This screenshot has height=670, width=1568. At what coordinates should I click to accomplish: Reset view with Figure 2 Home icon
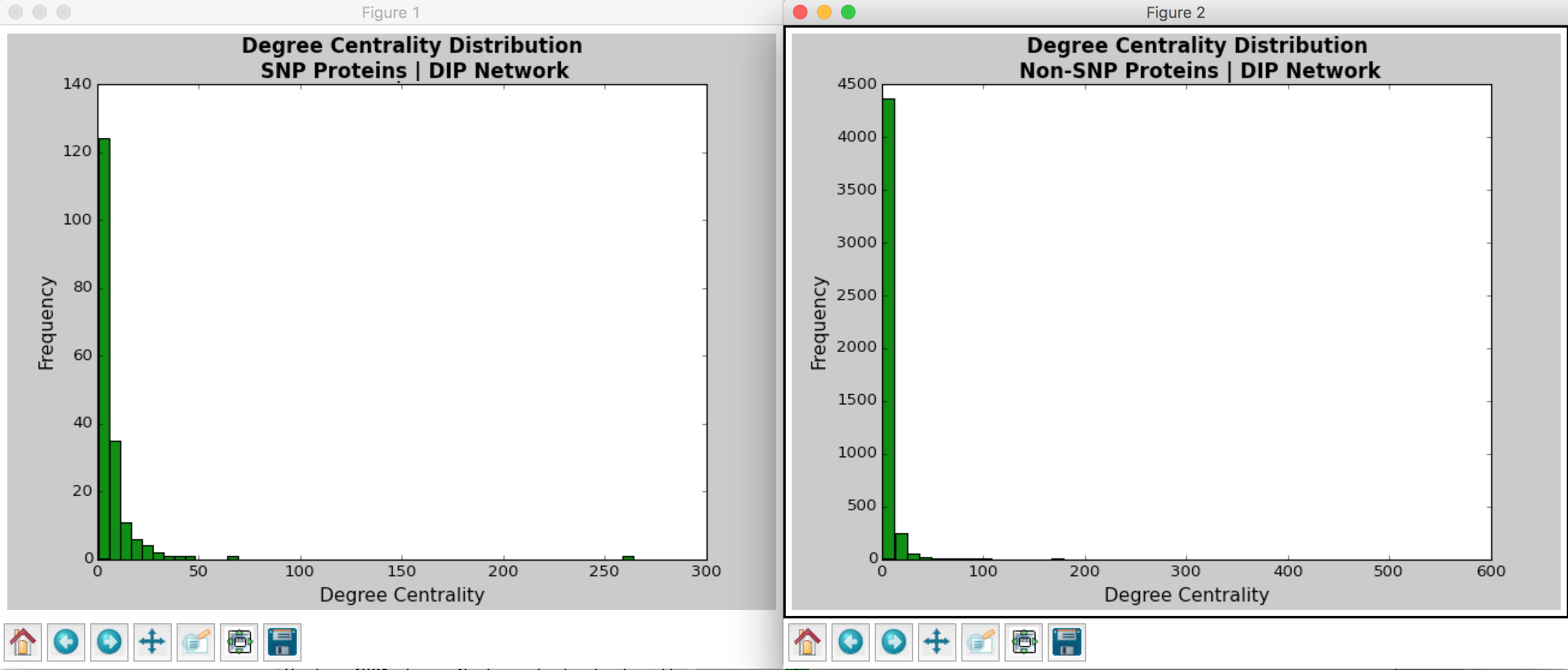coord(807,641)
